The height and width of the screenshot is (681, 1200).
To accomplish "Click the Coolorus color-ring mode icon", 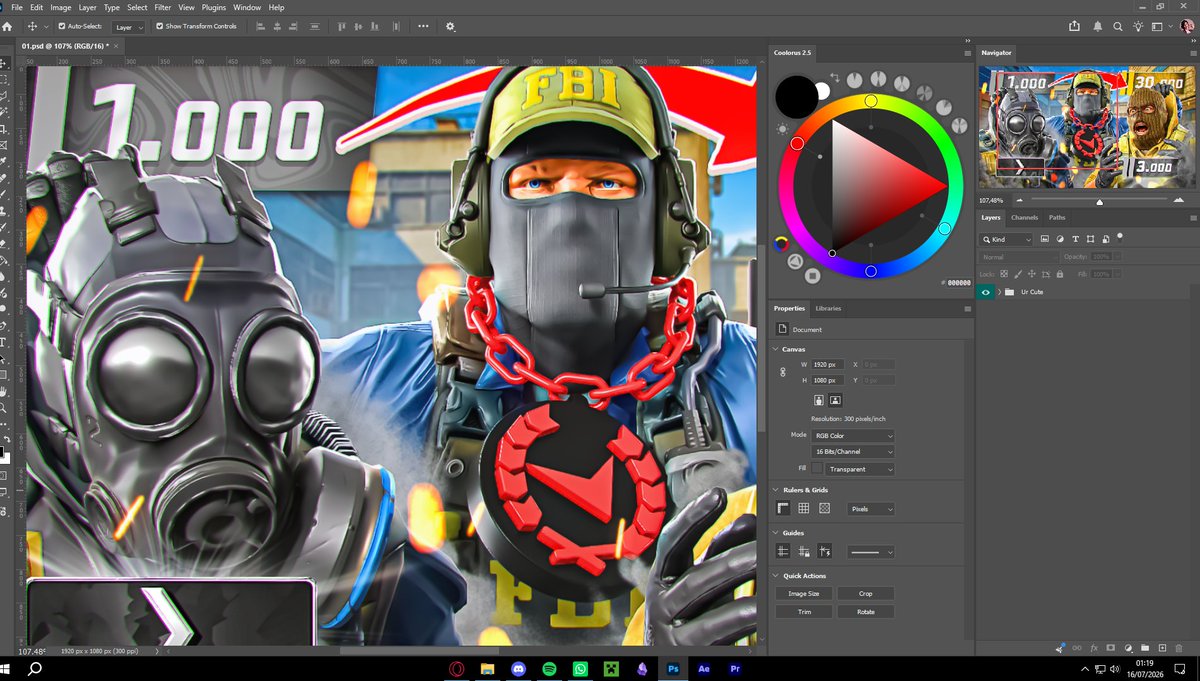I will point(781,243).
